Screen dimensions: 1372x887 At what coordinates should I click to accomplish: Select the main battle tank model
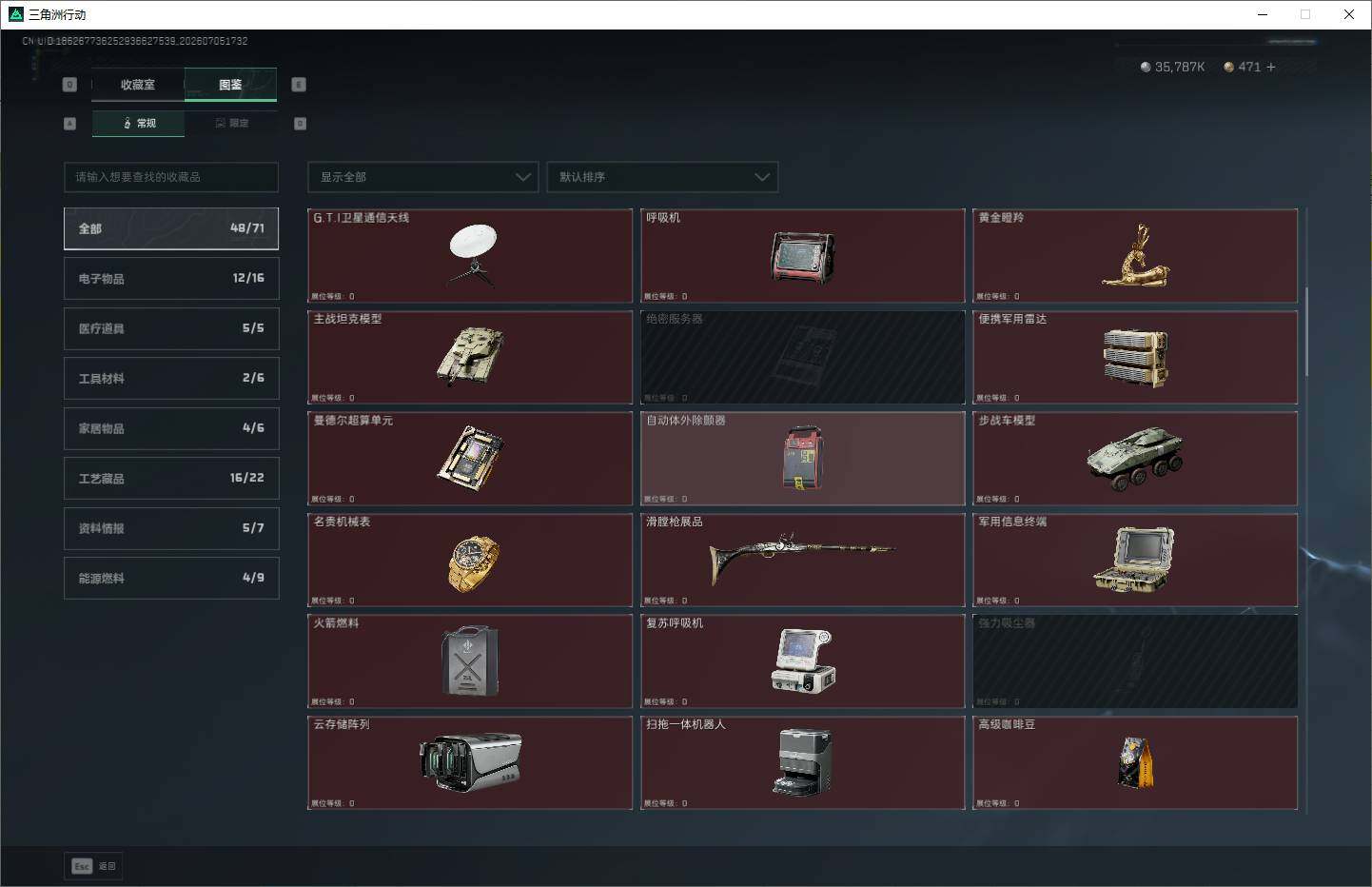[x=470, y=358]
